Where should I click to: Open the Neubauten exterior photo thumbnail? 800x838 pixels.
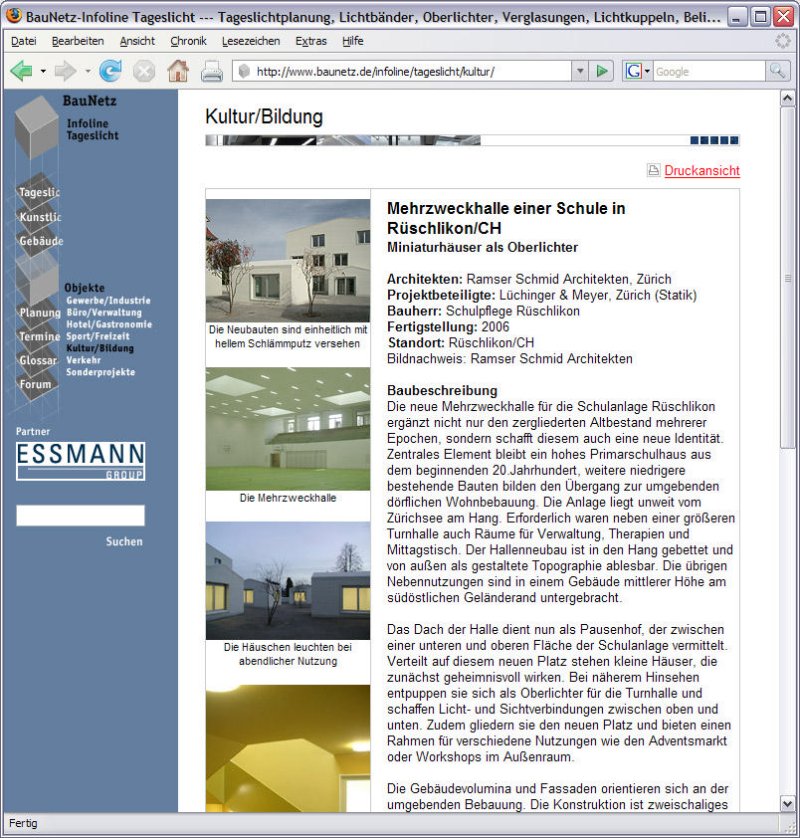click(288, 260)
